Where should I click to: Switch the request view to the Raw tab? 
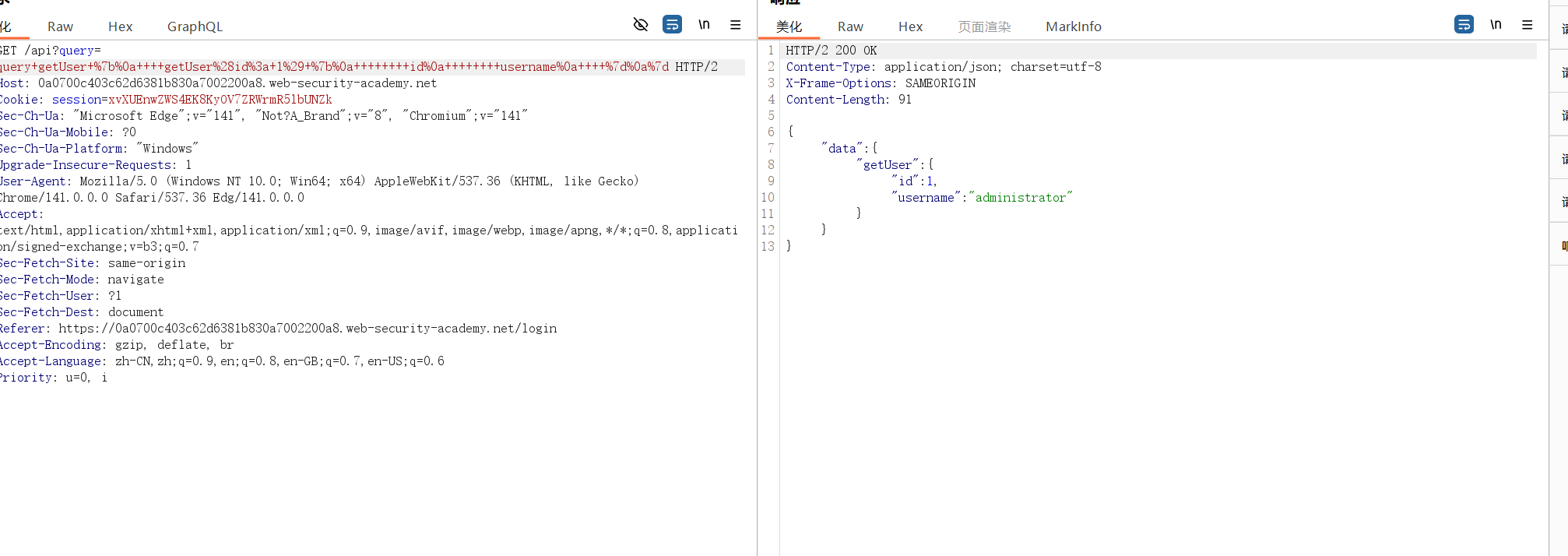[x=60, y=26]
